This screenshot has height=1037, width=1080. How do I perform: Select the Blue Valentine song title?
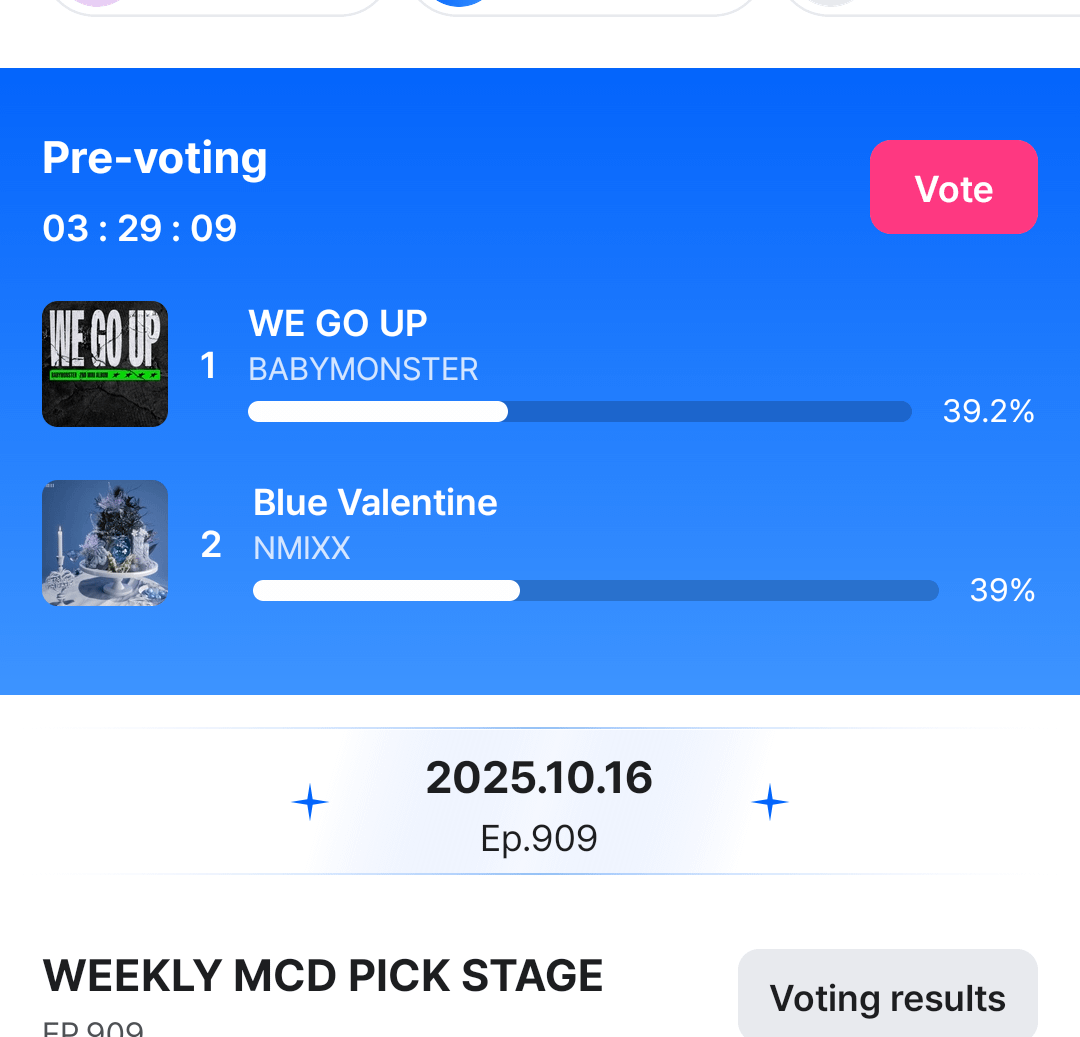click(x=375, y=502)
